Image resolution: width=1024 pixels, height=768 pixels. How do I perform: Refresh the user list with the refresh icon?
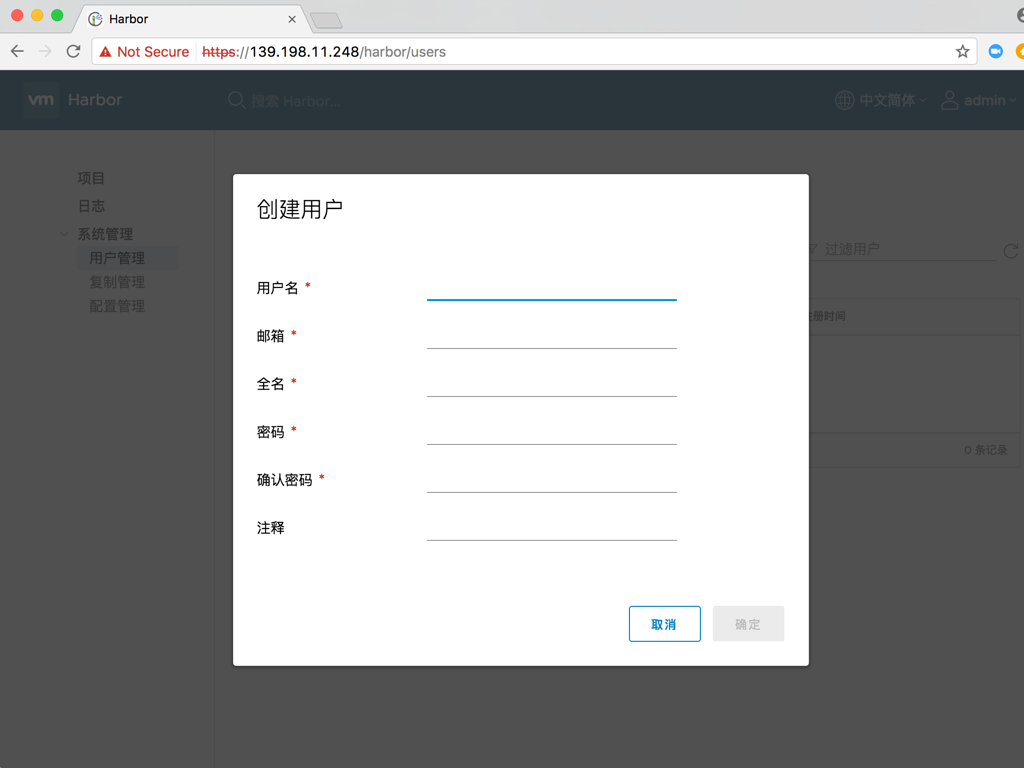1011,251
